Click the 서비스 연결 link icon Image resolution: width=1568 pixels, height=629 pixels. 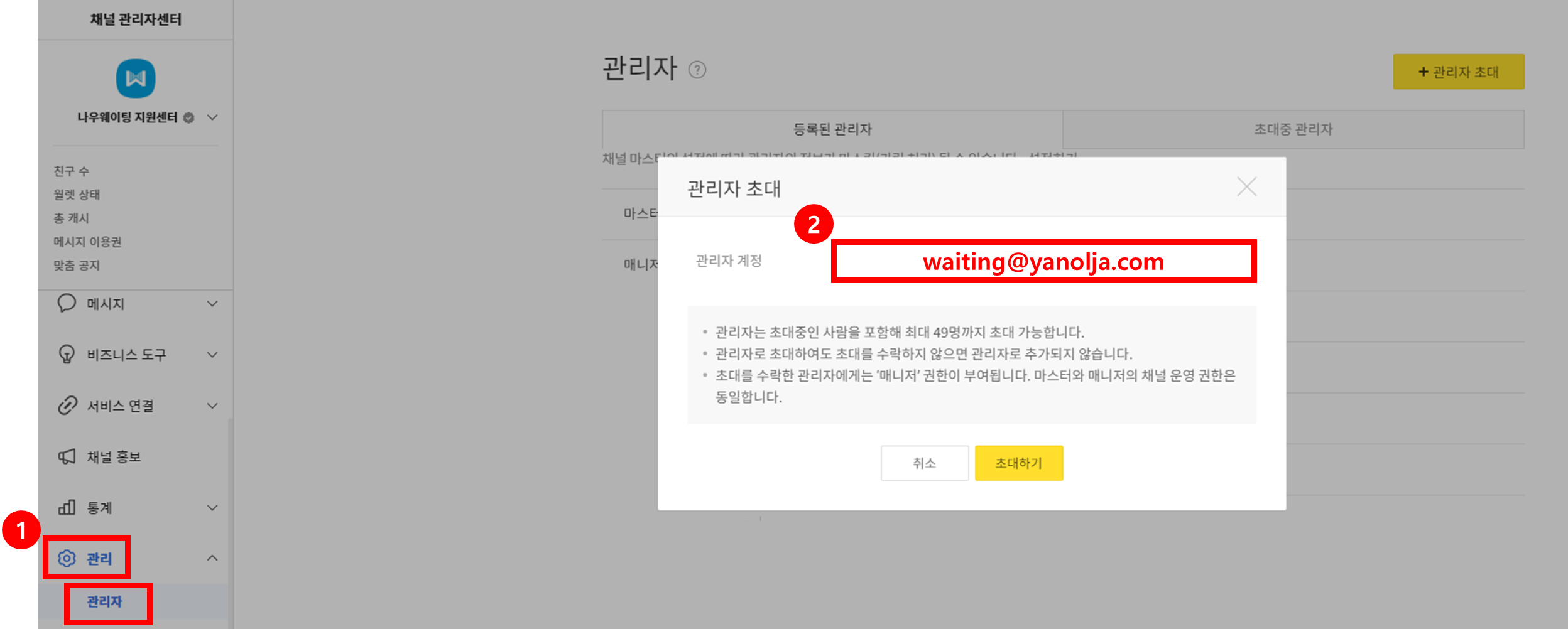click(x=67, y=406)
